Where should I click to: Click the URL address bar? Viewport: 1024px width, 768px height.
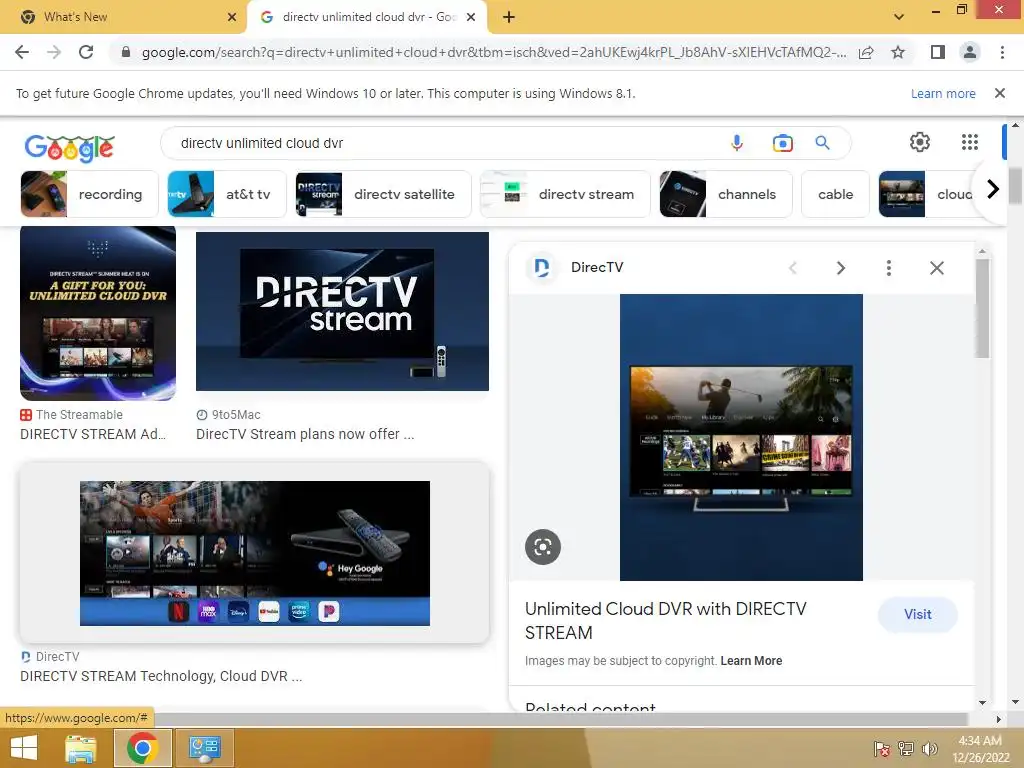click(493, 52)
